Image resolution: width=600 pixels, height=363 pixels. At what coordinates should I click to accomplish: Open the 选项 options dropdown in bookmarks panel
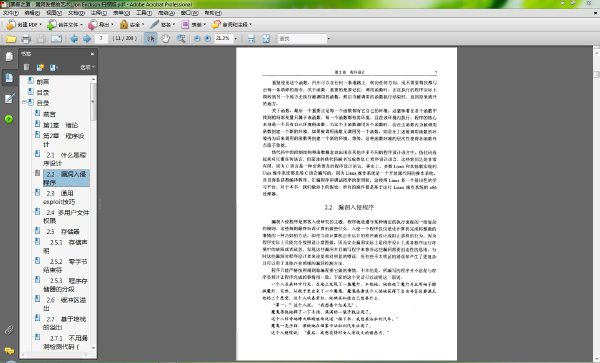tap(87, 67)
